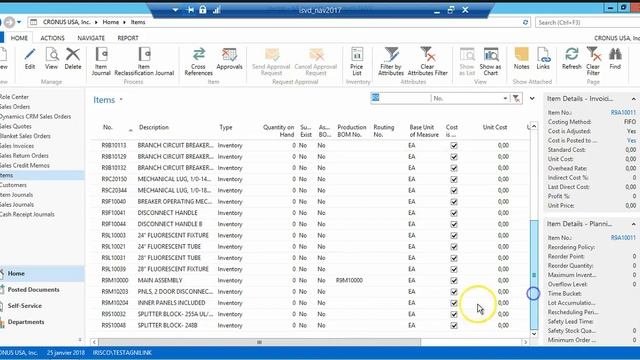The image size is (640, 360).
Task: Toggle Cost is Adjusted checkbox for R9L10003
Action: pyautogui.click(x=454, y=236)
